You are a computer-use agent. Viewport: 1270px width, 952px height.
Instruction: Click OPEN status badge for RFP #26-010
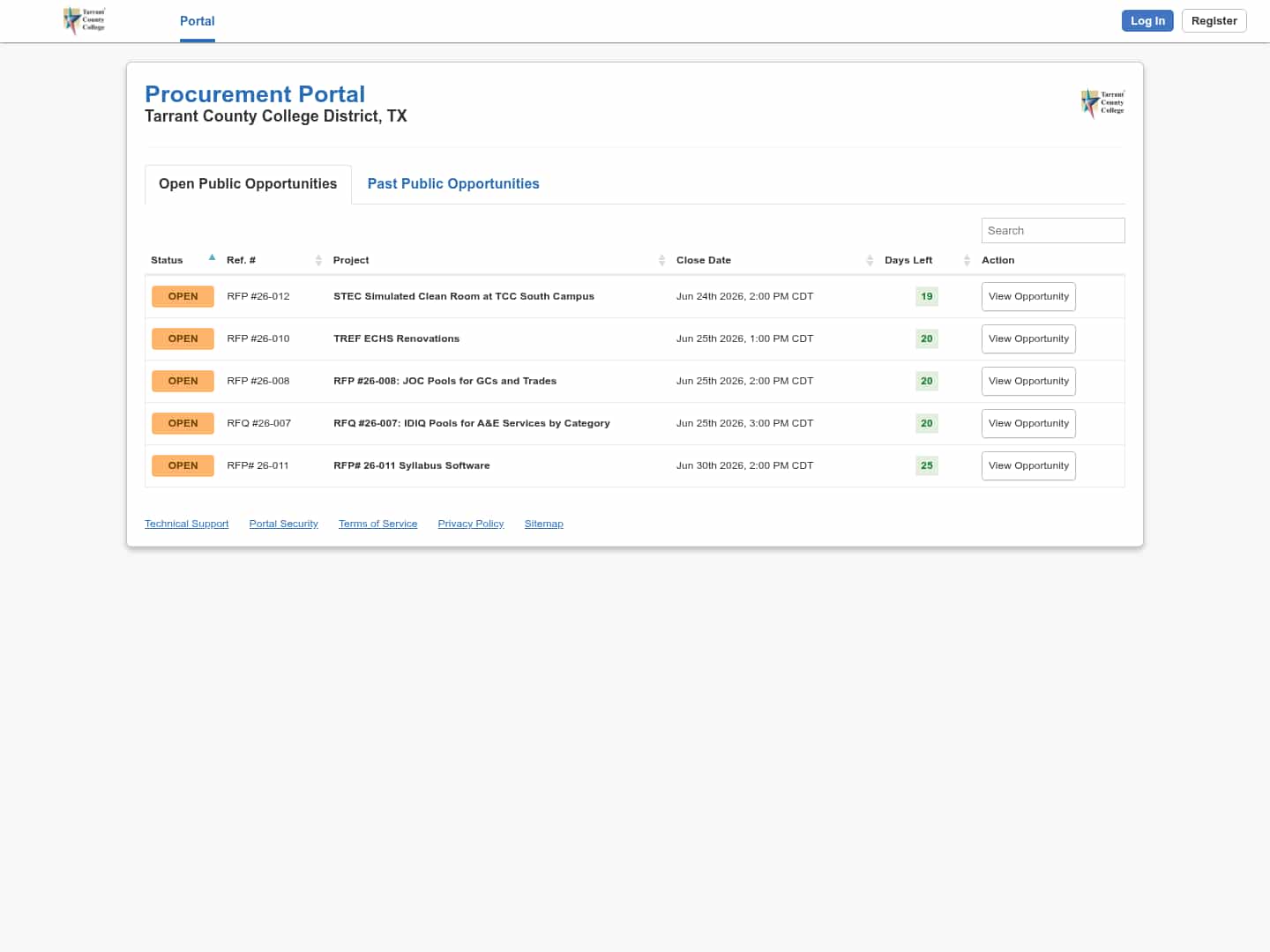[183, 338]
